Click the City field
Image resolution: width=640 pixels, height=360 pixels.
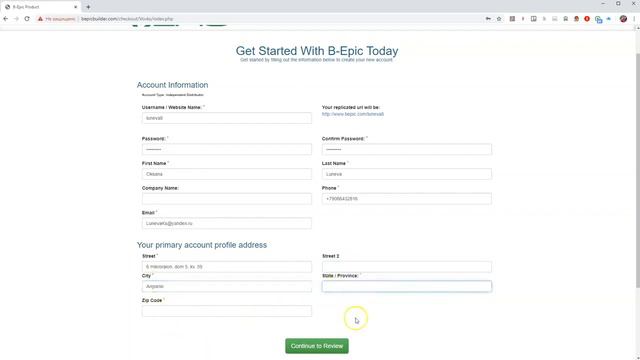[227, 286]
